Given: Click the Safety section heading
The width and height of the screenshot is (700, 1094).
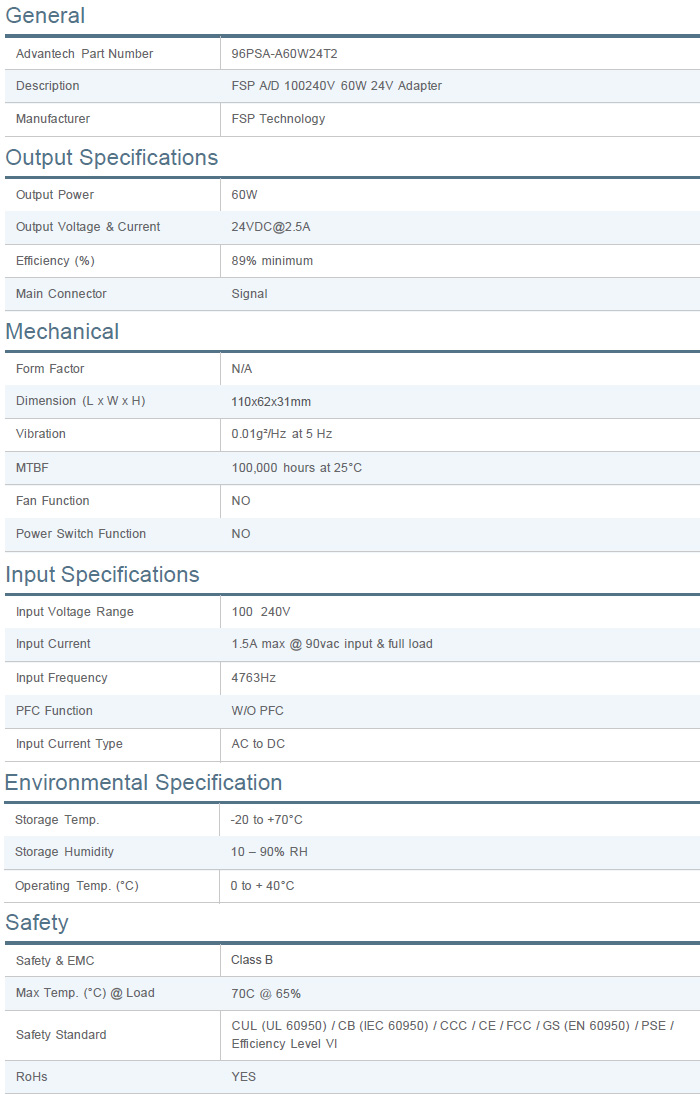Looking at the screenshot, I should pyautogui.click(x=37, y=923).
